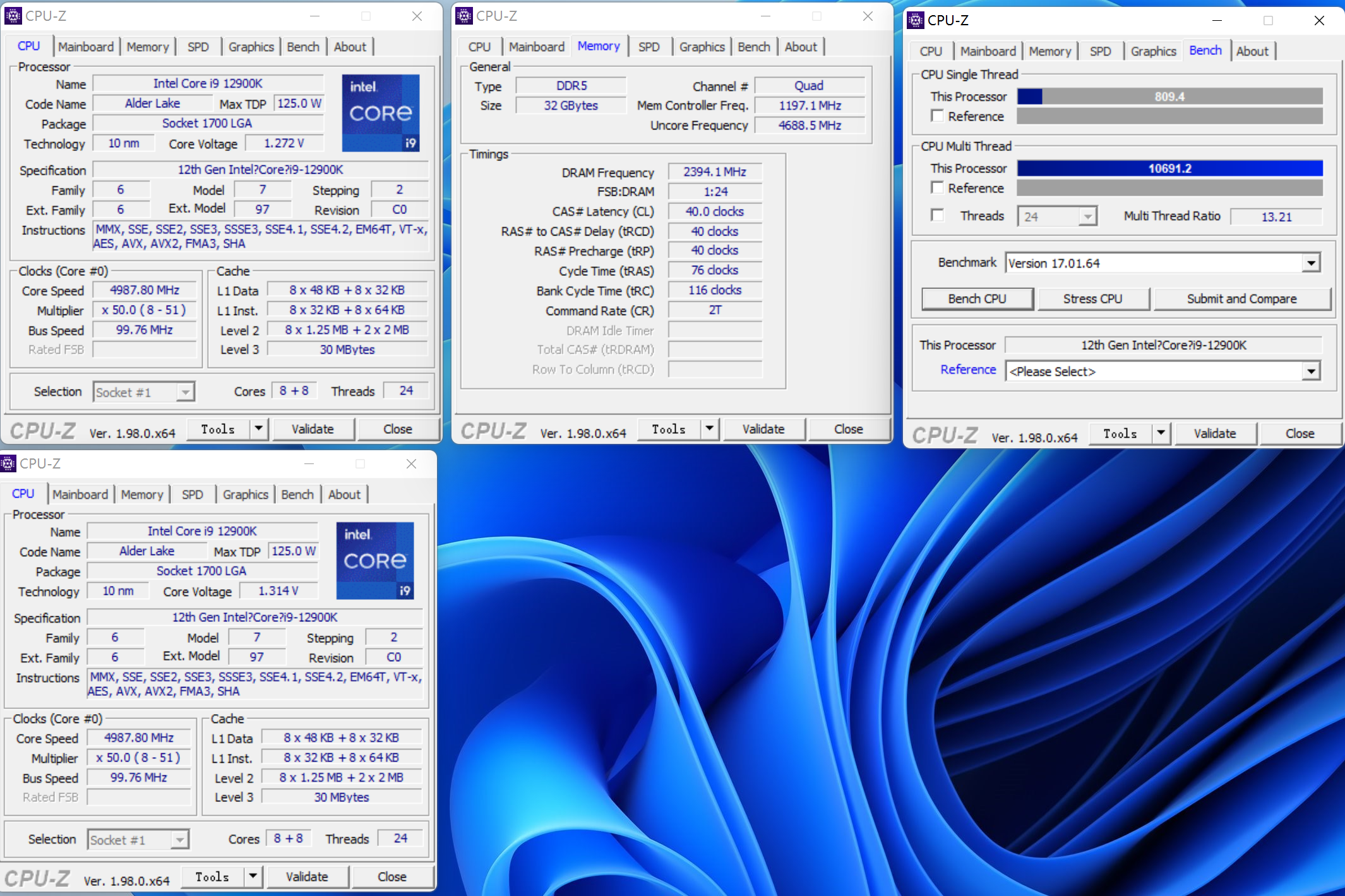Close the Bench CPU-Z window with X

coord(1318,20)
